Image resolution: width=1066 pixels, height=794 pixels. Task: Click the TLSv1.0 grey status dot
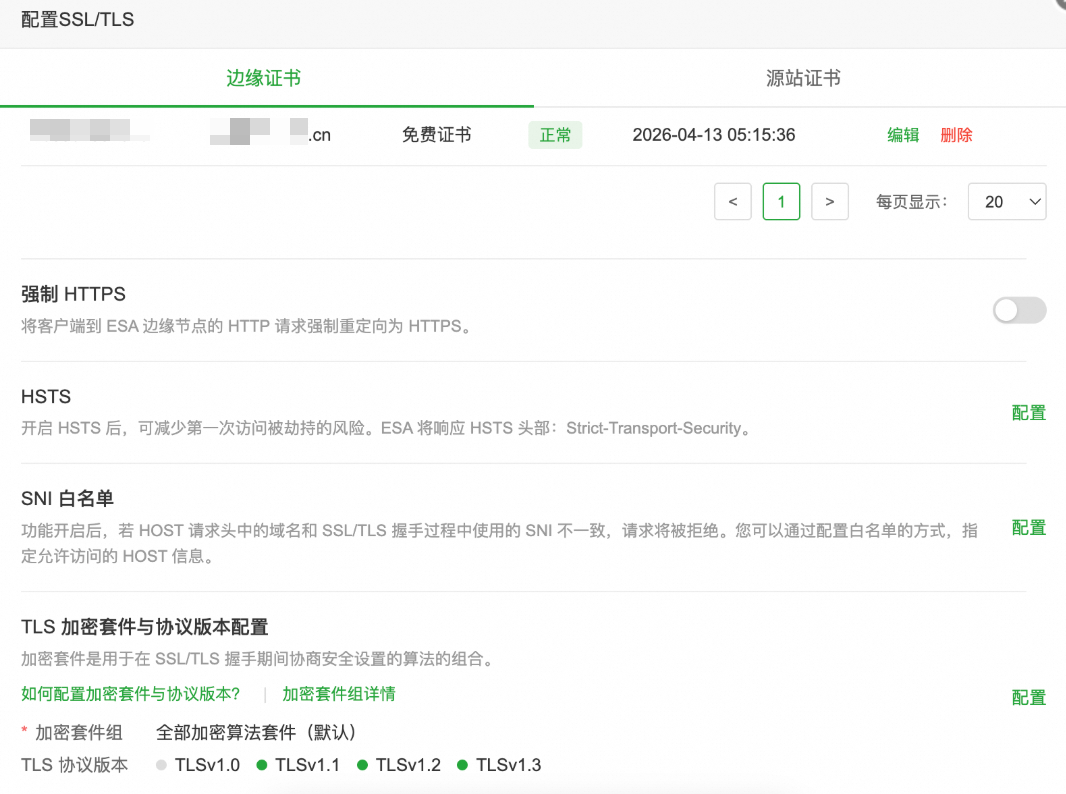click(161, 765)
